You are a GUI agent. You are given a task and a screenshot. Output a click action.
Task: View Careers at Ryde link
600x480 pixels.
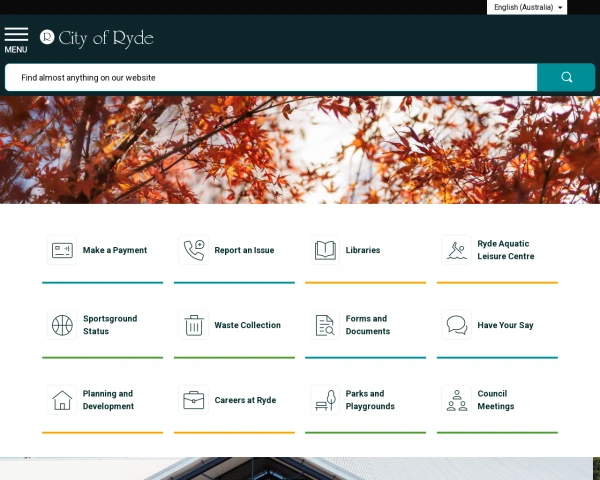pos(245,400)
